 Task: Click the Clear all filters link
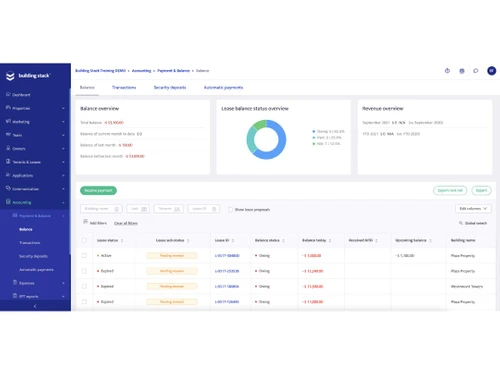coord(126,223)
